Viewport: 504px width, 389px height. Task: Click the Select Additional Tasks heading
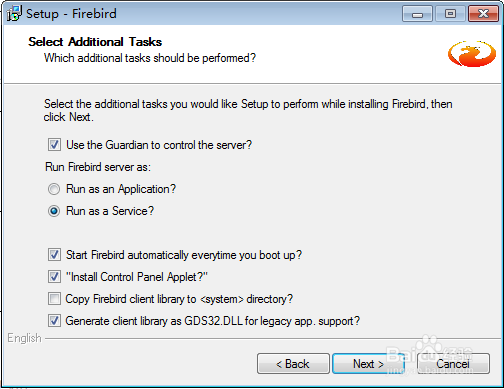[x=95, y=42]
